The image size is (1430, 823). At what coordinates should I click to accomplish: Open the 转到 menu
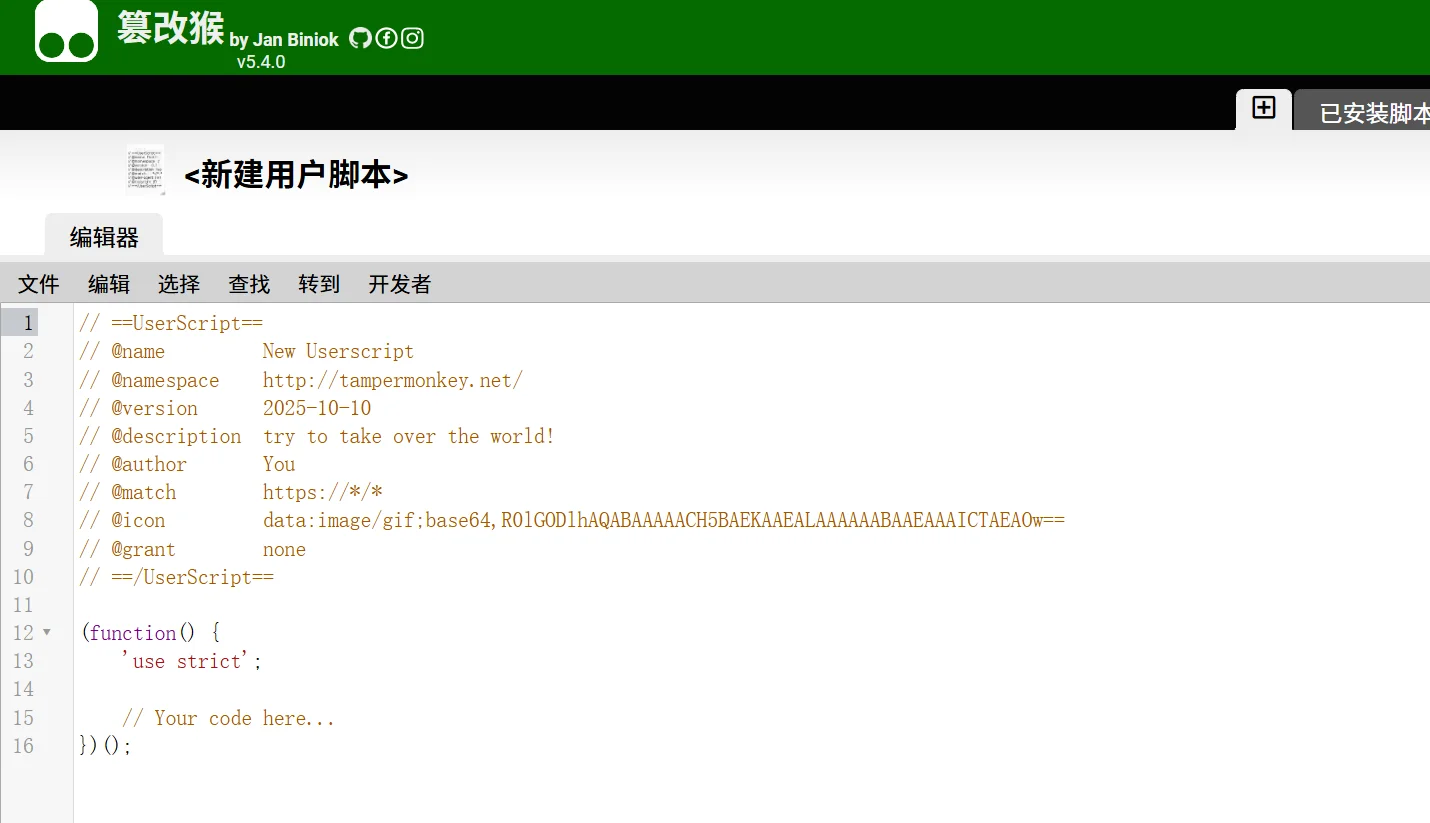(x=318, y=284)
